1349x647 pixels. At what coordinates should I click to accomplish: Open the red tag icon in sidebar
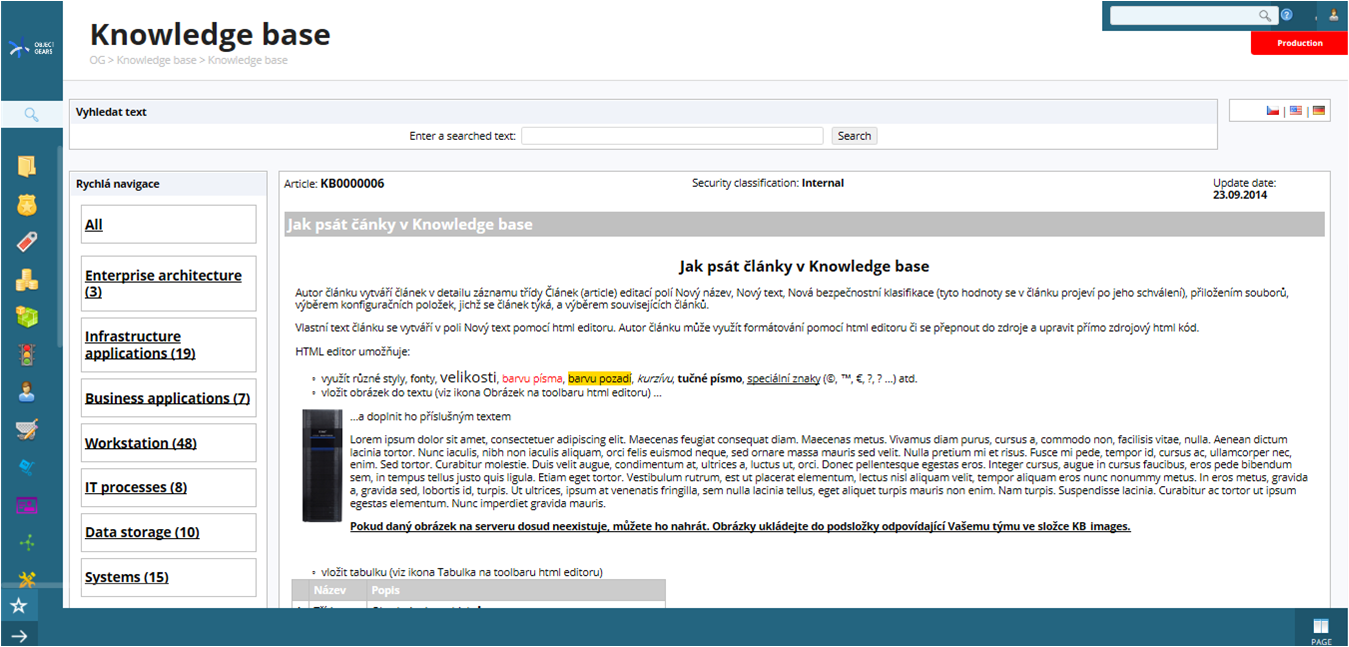click(27, 242)
